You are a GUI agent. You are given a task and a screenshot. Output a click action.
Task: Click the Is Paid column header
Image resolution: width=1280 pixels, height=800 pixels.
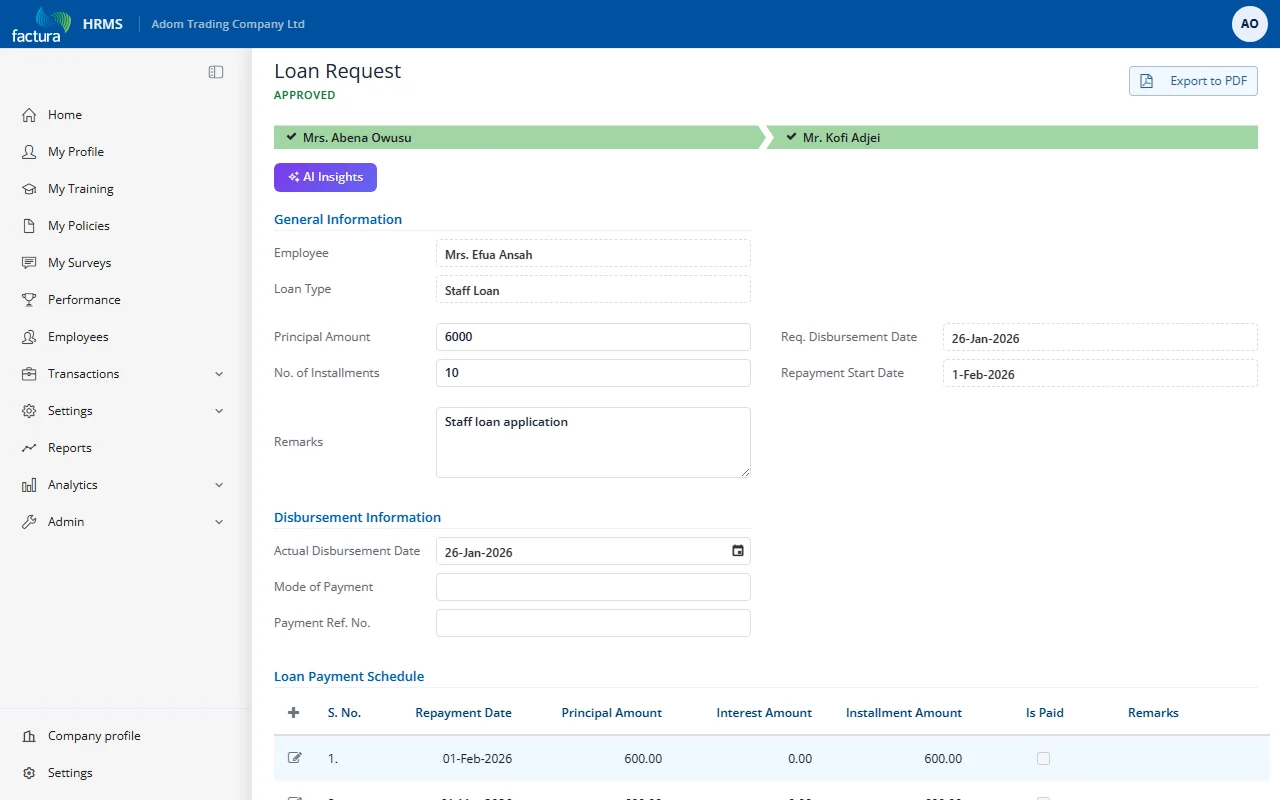[x=1044, y=713]
